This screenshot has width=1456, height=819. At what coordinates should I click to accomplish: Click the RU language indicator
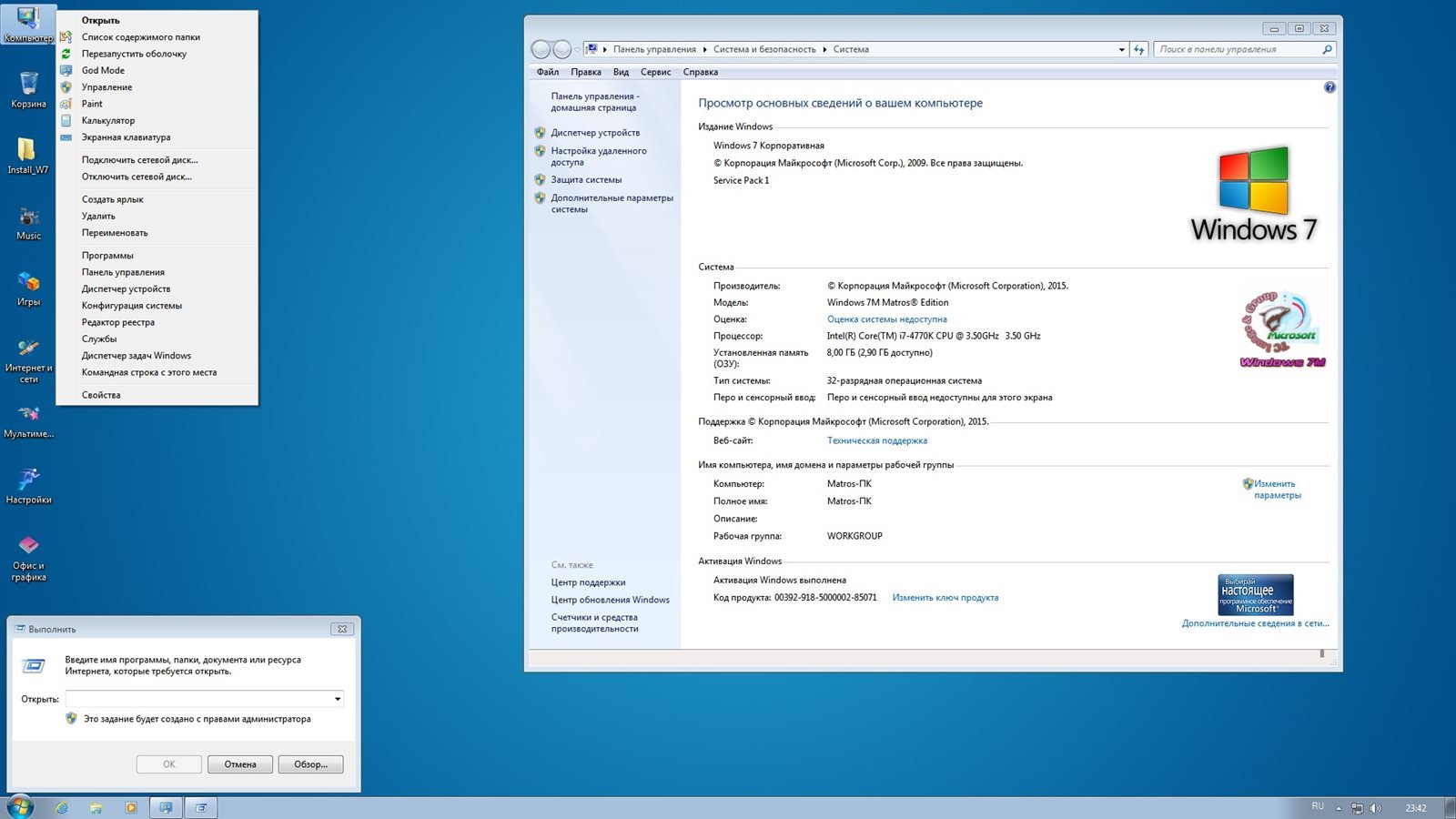1318,806
